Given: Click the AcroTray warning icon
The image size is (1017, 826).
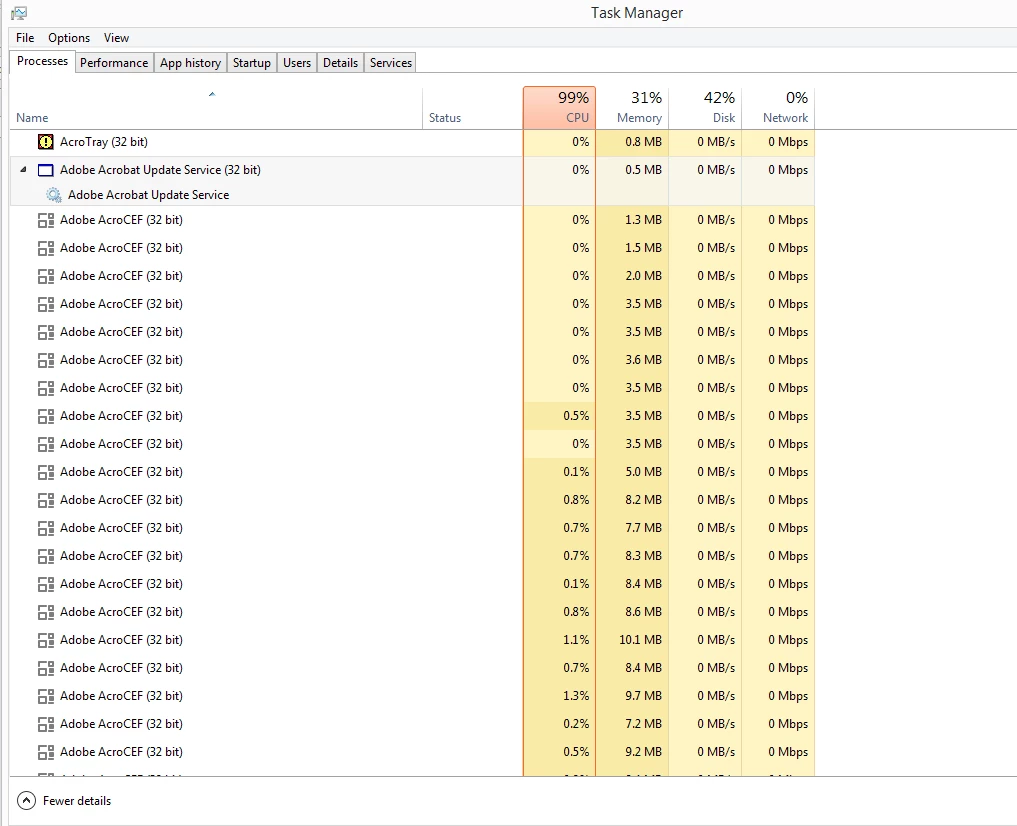Looking at the screenshot, I should click(x=45, y=141).
